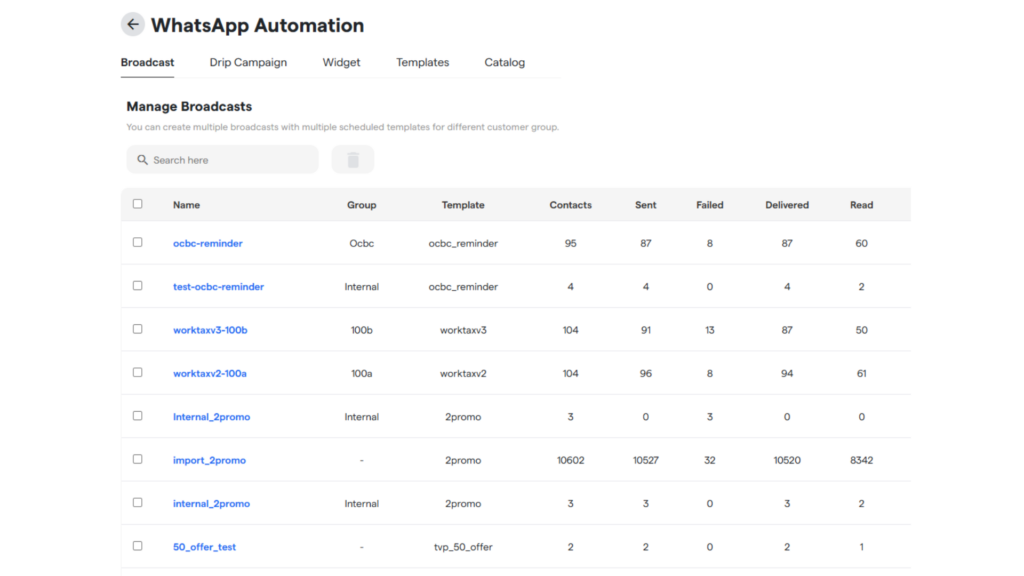Click the Contacts column header

tap(570, 205)
